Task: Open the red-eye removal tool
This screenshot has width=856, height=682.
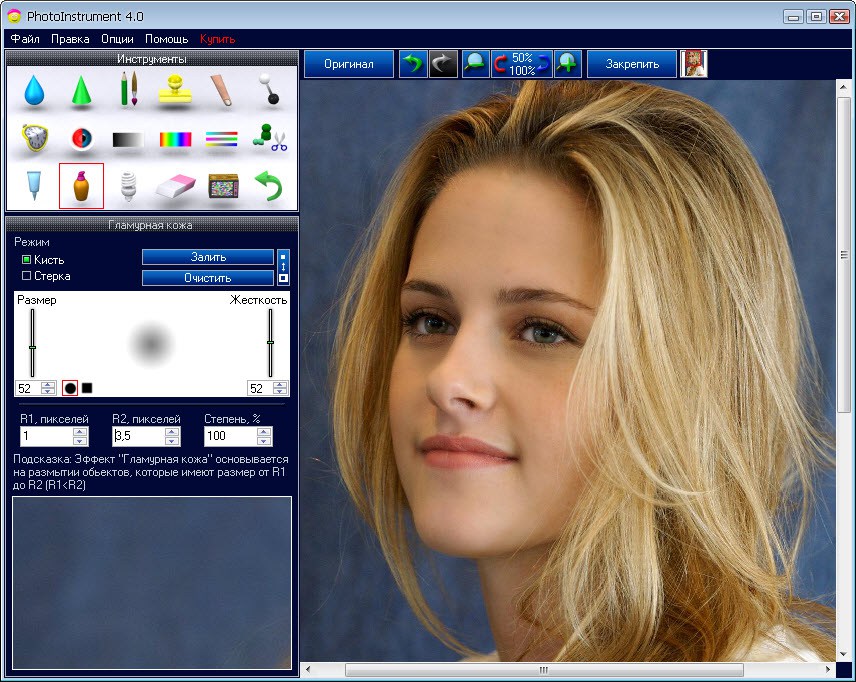Action: 80,137
